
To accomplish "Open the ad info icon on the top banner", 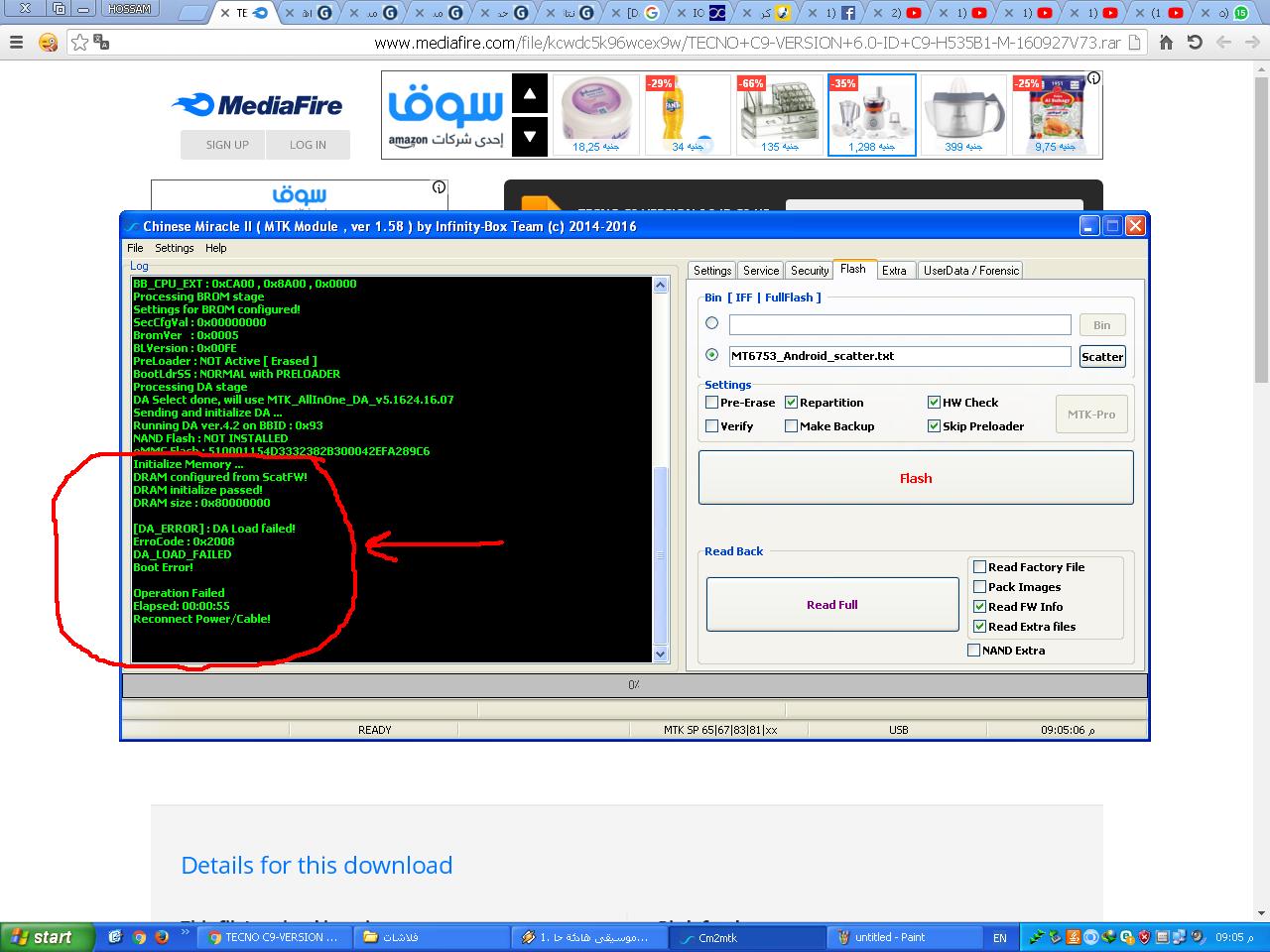I will click(x=1093, y=78).
